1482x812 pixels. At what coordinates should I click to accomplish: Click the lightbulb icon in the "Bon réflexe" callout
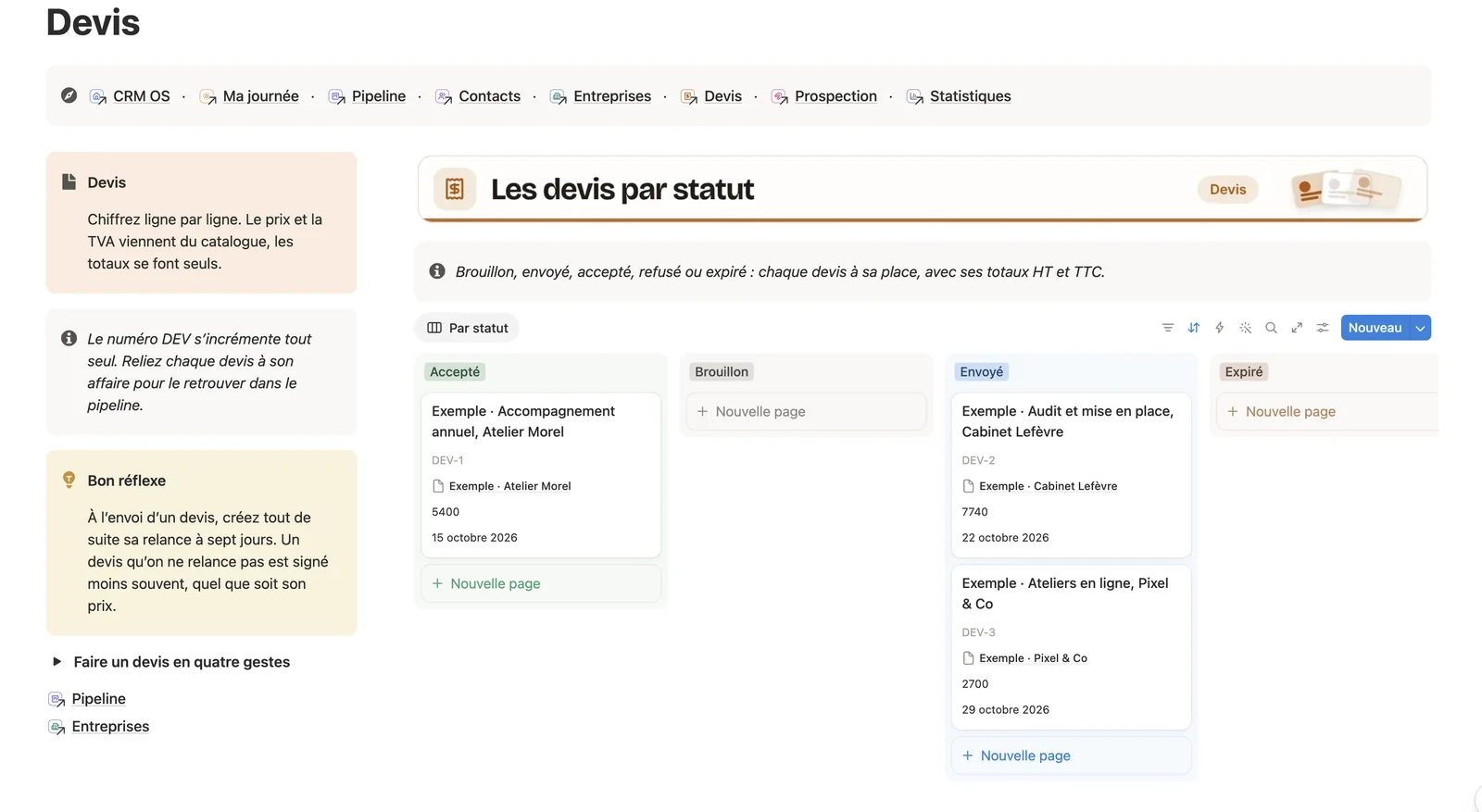pyautogui.click(x=69, y=480)
